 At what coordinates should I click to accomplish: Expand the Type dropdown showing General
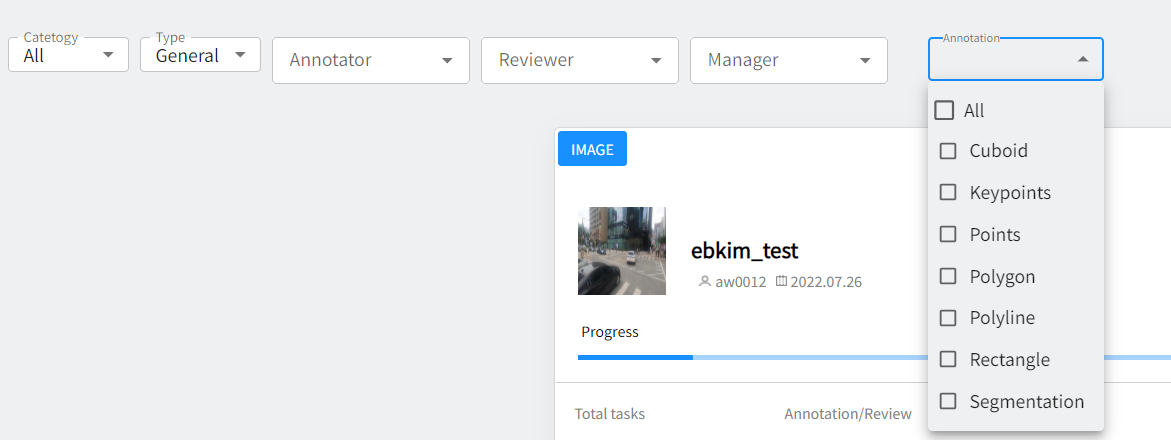point(200,55)
